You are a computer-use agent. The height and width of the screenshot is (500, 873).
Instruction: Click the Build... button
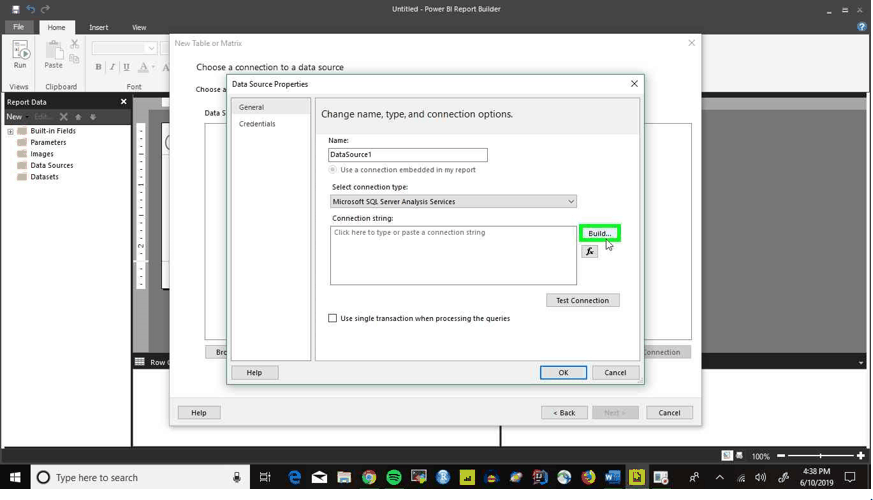600,233
